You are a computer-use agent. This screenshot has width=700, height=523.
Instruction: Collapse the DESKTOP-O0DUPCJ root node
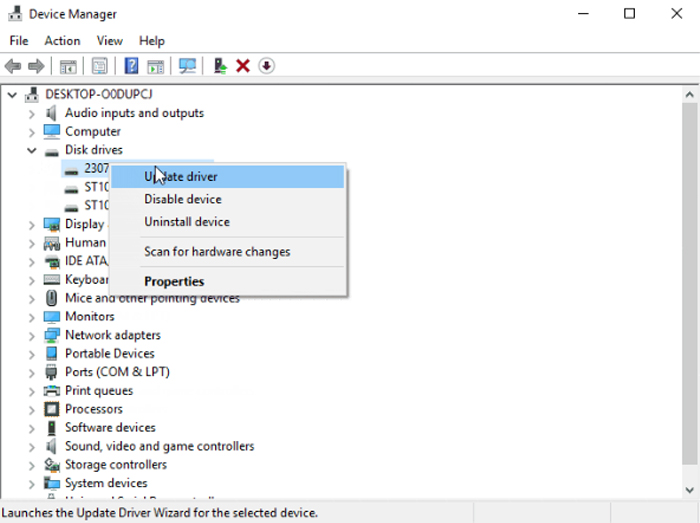12,95
